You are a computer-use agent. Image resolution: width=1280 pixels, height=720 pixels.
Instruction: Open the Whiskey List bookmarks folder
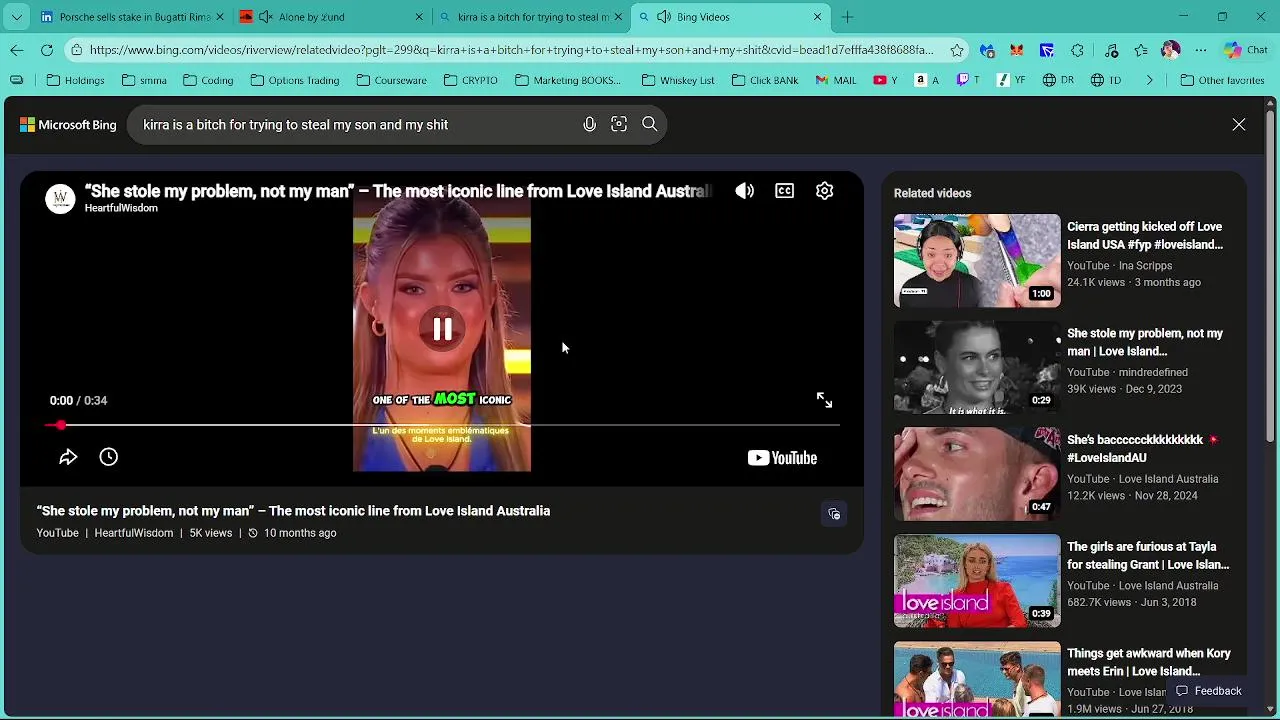[x=678, y=80]
